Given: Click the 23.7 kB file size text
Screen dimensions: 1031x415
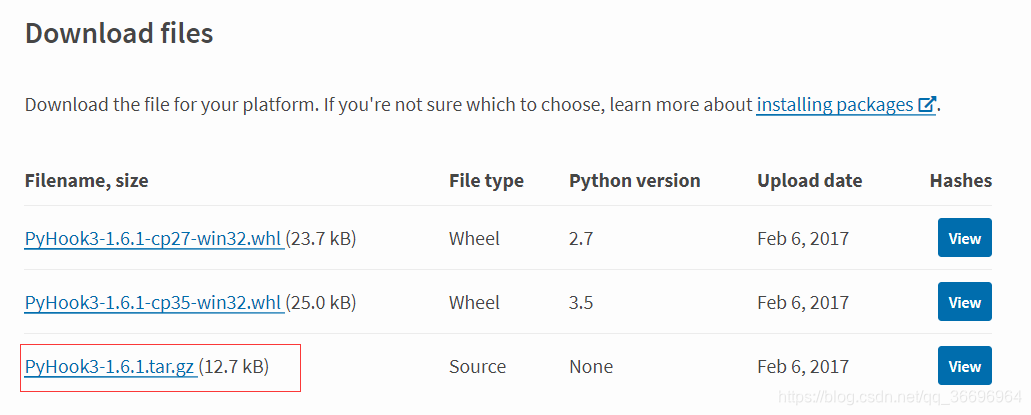Looking at the screenshot, I should (321, 238).
